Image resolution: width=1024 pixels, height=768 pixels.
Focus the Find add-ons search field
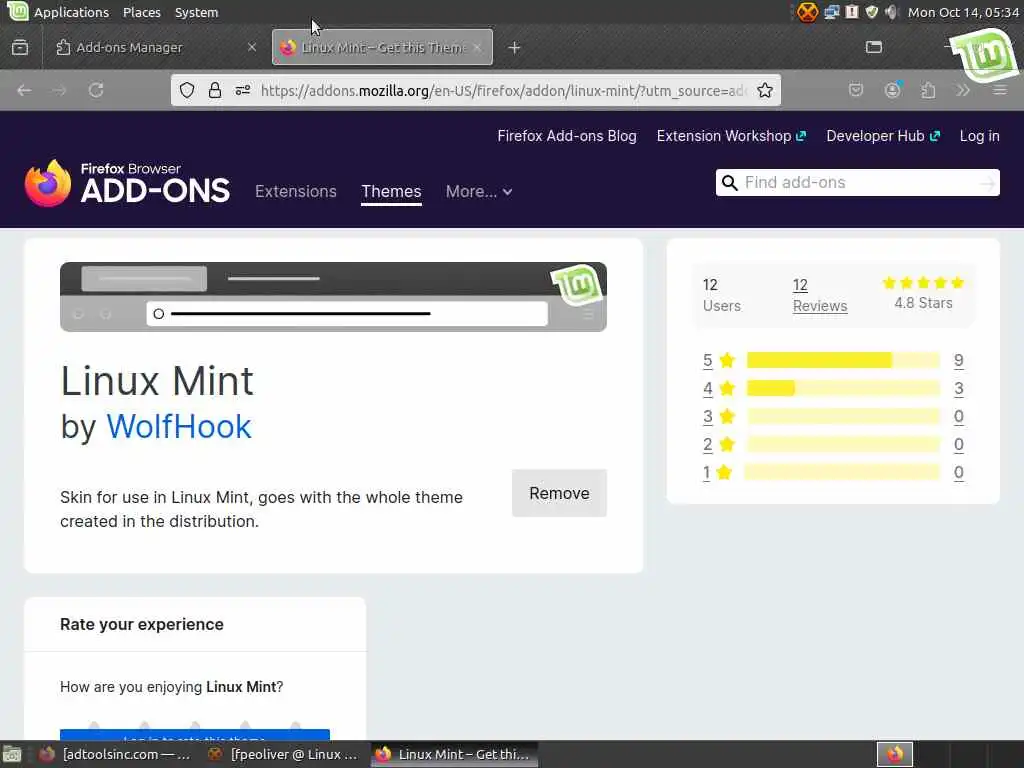[x=859, y=182]
